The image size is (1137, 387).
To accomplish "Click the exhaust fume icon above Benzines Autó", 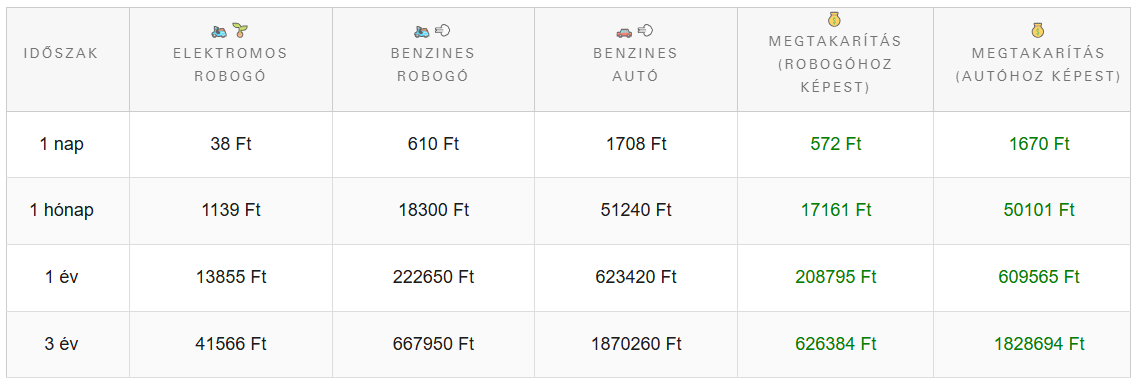I will [645, 30].
